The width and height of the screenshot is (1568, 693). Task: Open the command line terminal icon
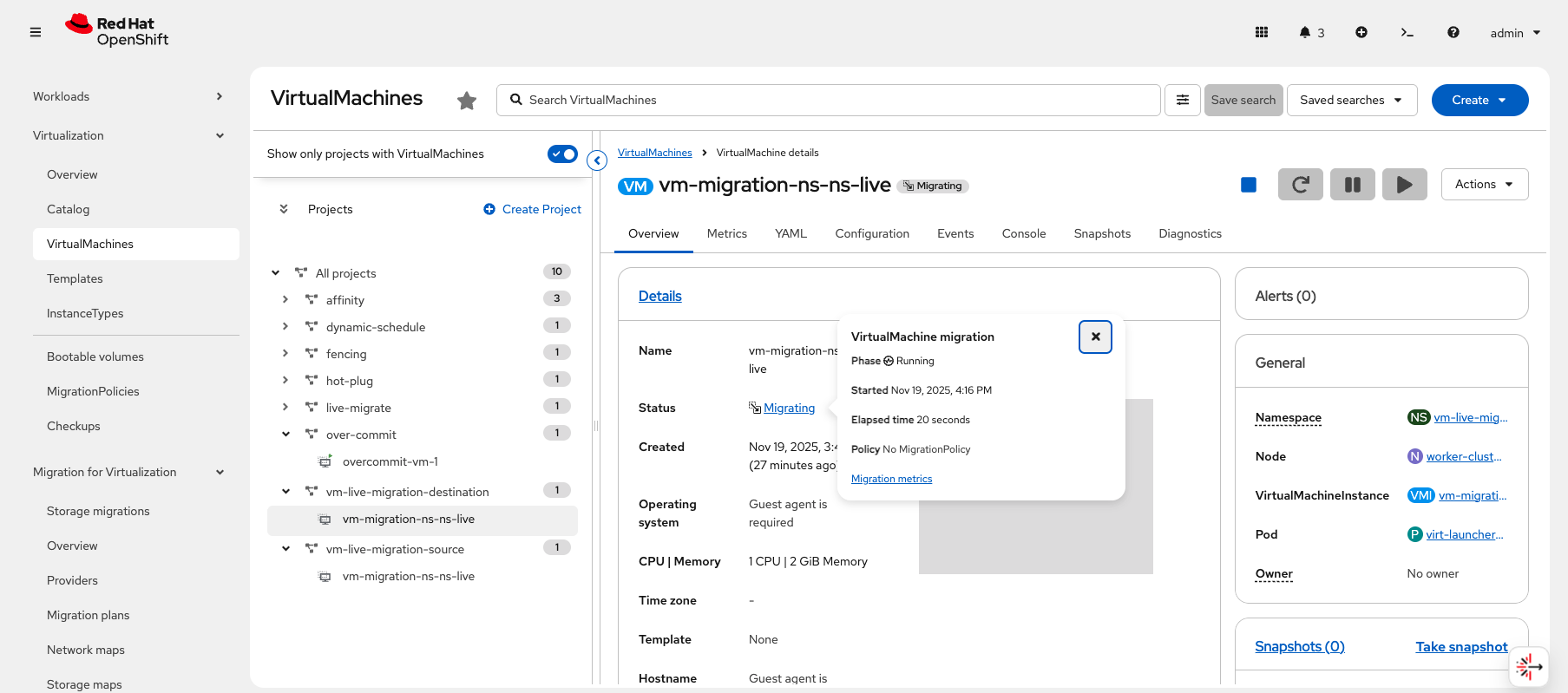tap(1407, 33)
